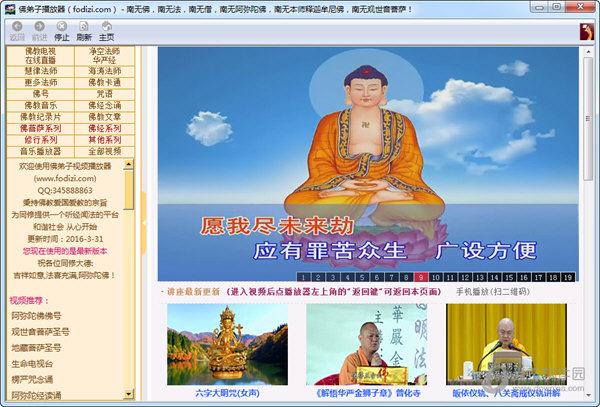
Task: Open the 佛教卡通 category
Action: pyautogui.click(x=104, y=83)
